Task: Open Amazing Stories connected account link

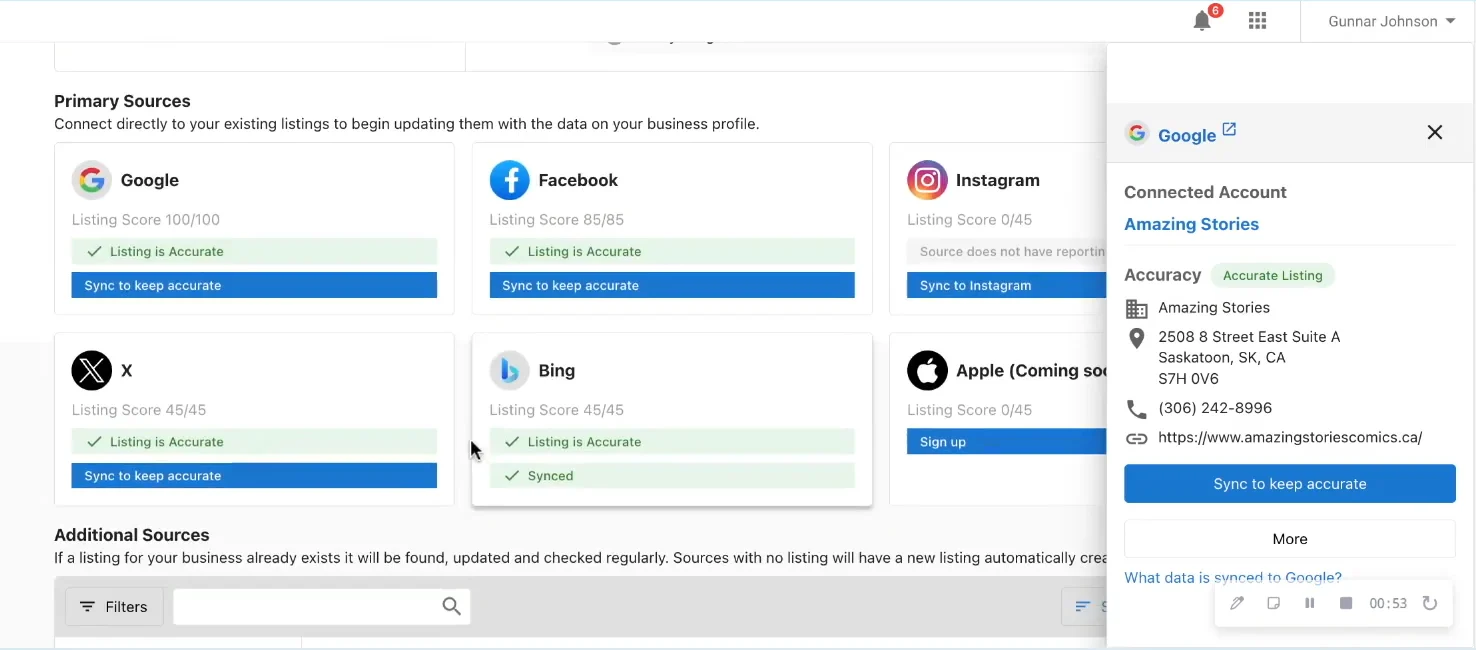Action: pos(1191,224)
